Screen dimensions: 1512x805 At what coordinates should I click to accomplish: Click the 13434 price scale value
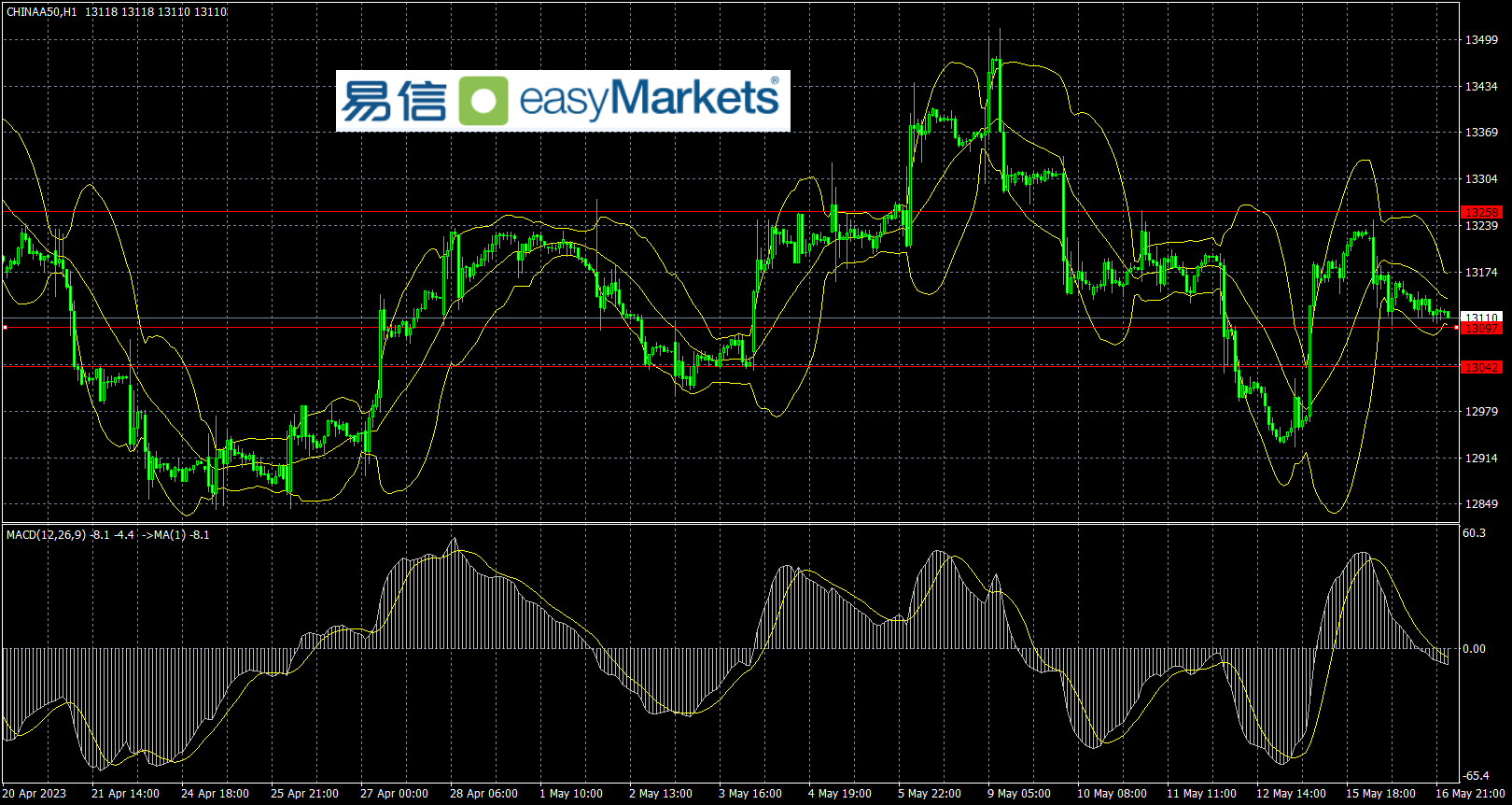pos(1481,87)
